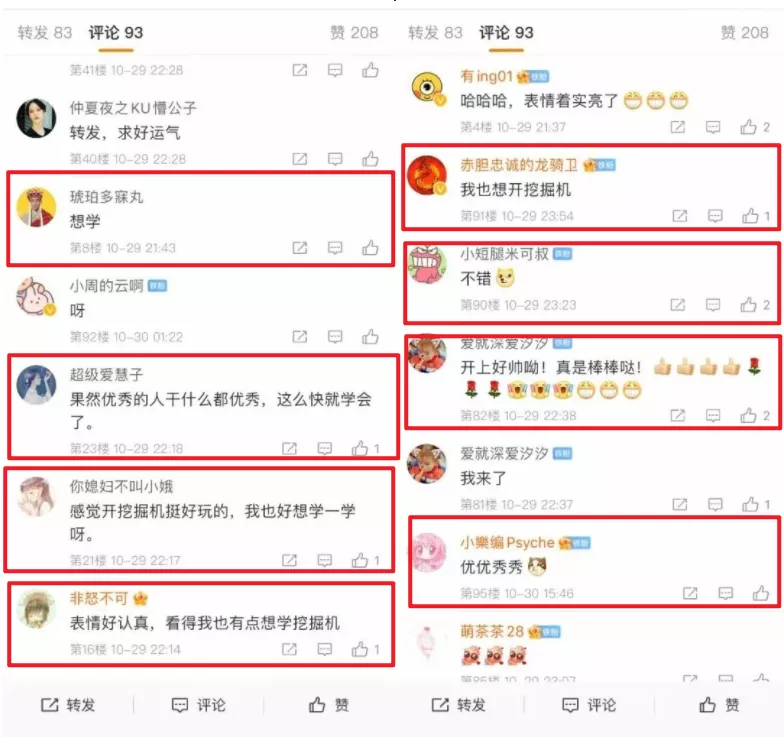The image size is (784, 737).
Task: Tap bottom-right 评论 button
Action: [x=589, y=705]
